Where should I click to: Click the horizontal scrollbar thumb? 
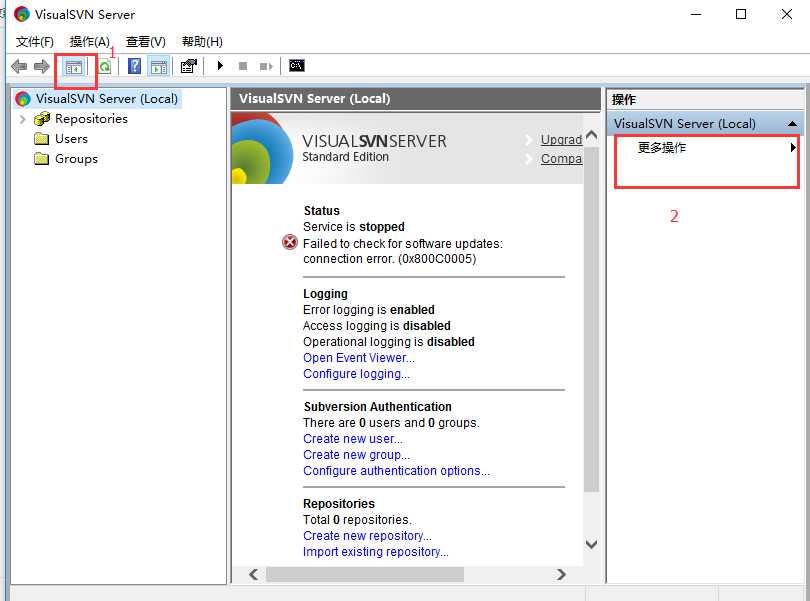click(x=365, y=575)
